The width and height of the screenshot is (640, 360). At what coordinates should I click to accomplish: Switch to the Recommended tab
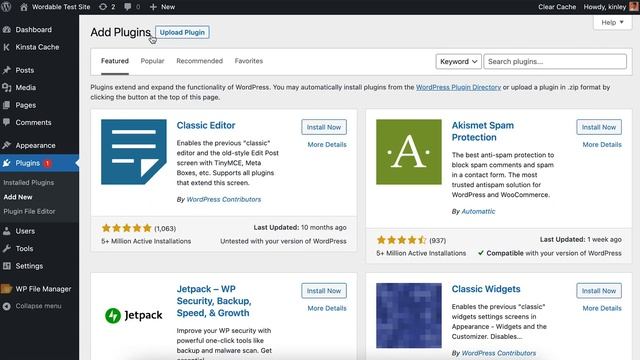tap(200, 61)
